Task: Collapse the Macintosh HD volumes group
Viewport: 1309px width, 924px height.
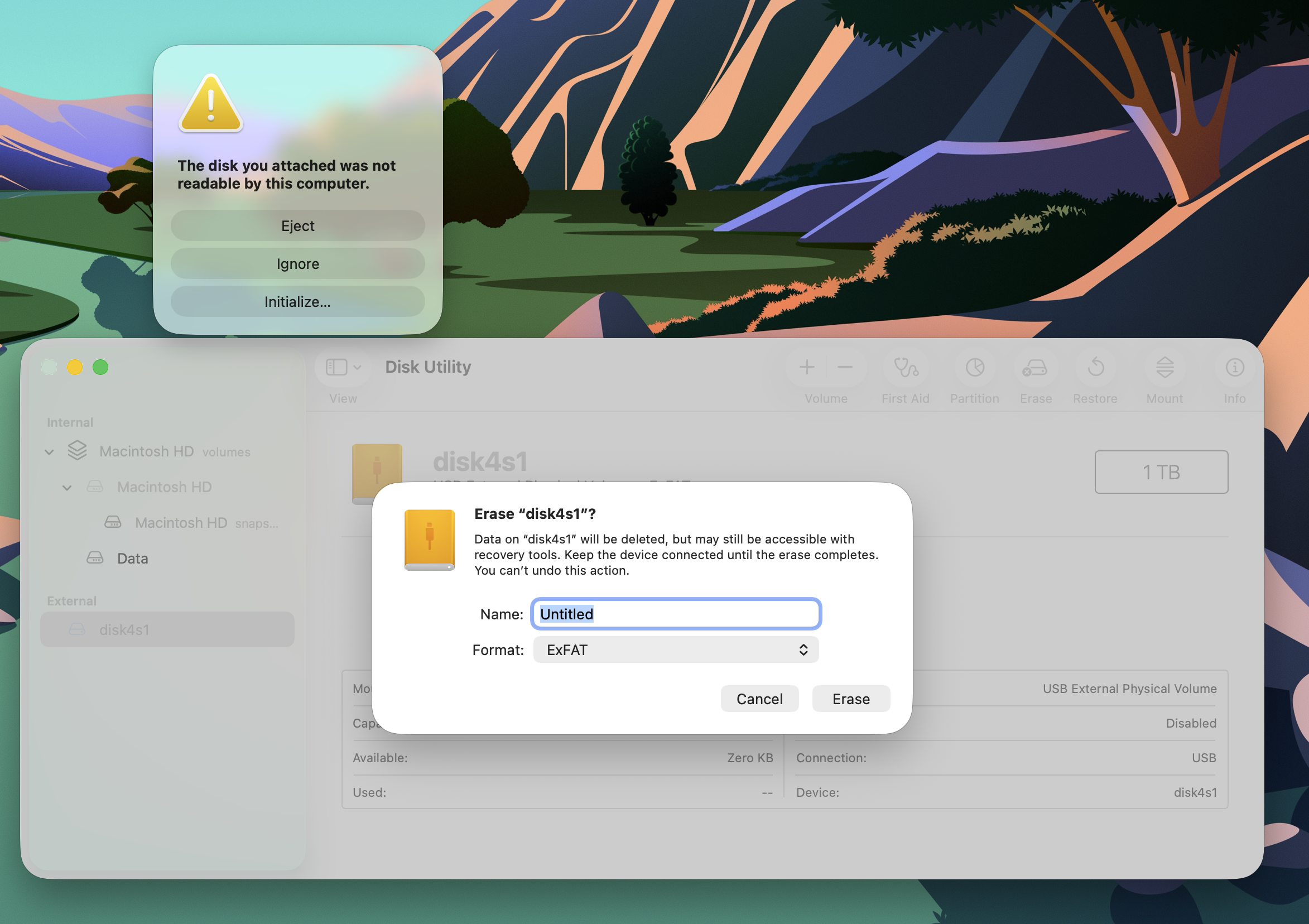Action: tap(49, 452)
